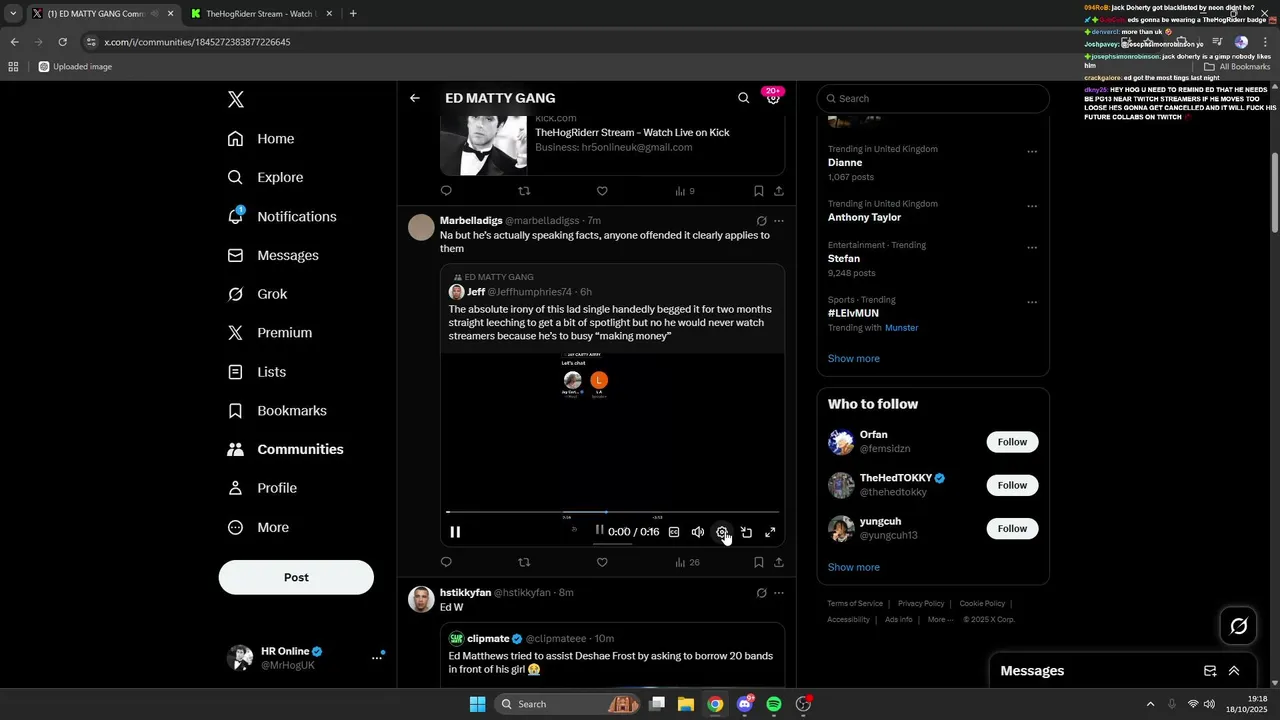The height and width of the screenshot is (720, 1280).
Task: Click the Chrome reload button
Action: (62, 42)
